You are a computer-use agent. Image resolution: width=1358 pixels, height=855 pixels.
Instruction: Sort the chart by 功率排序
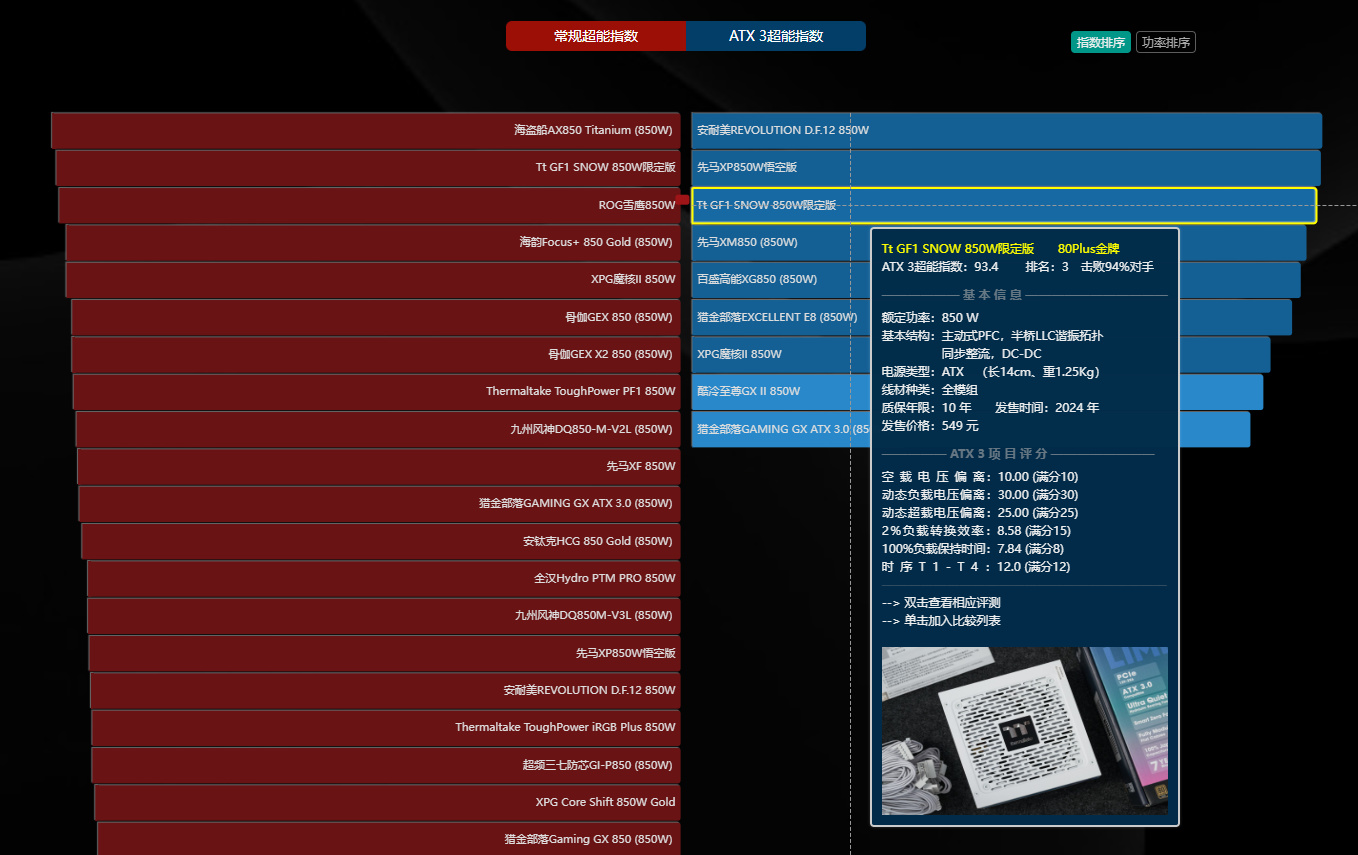1166,42
